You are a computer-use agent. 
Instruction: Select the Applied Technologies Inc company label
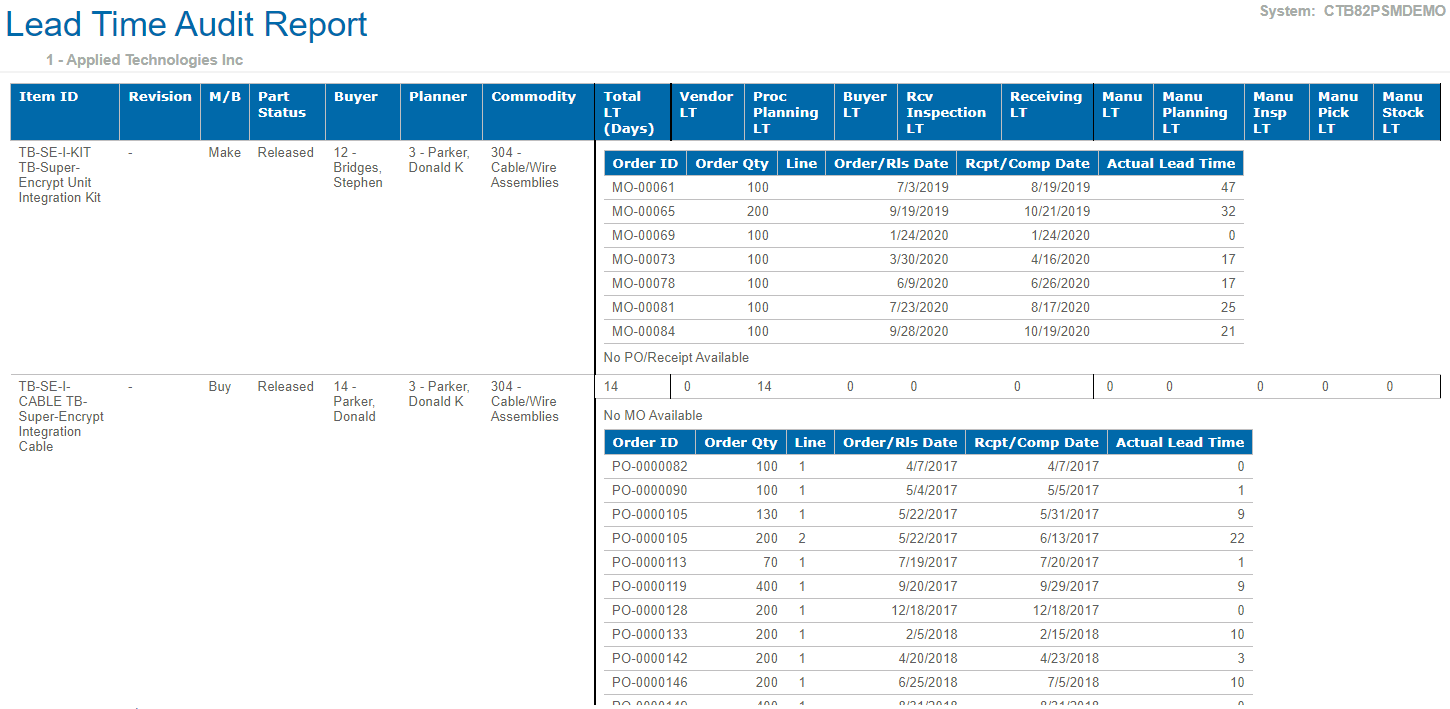click(x=144, y=60)
